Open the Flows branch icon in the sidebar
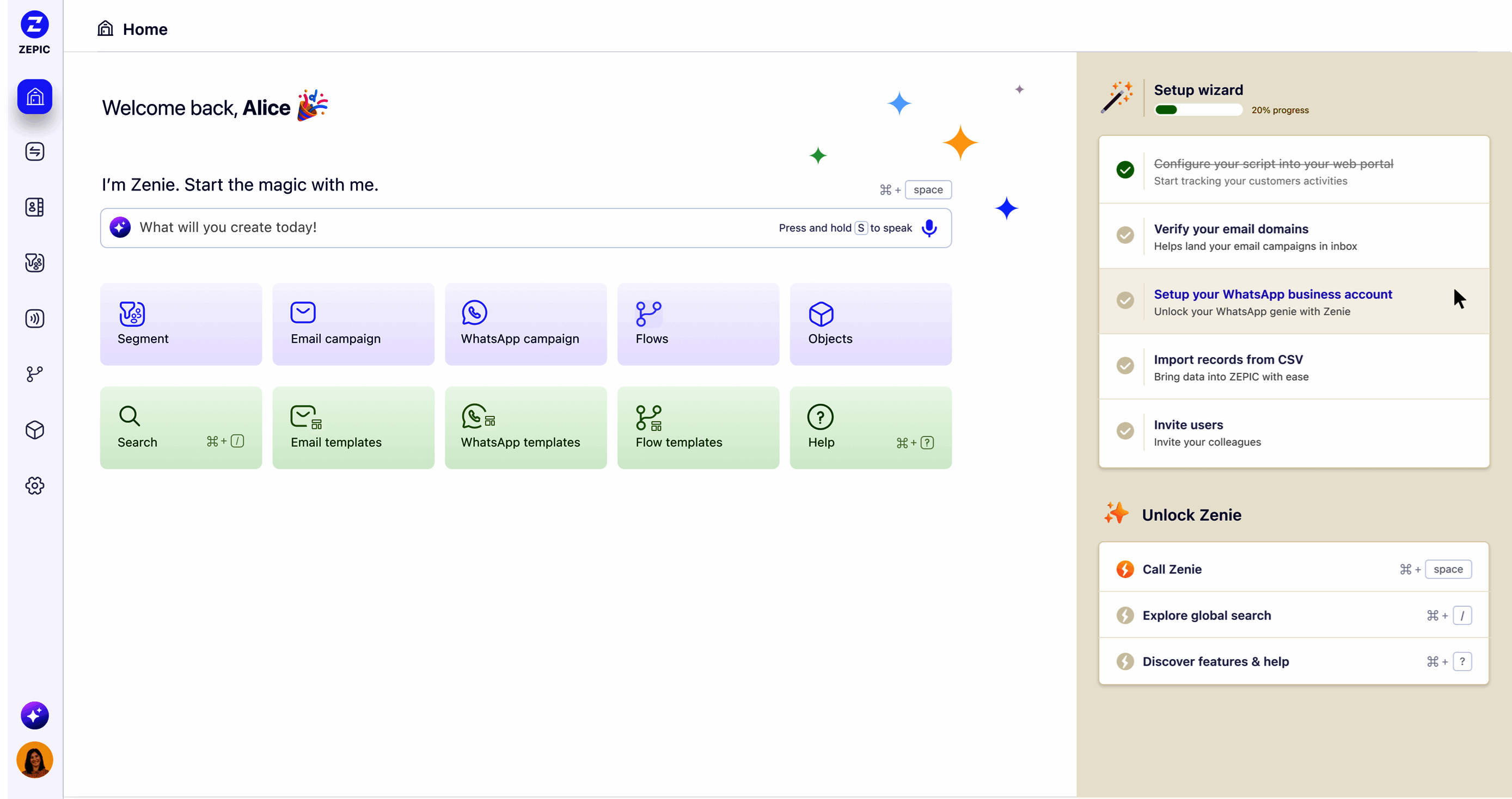 (35, 374)
